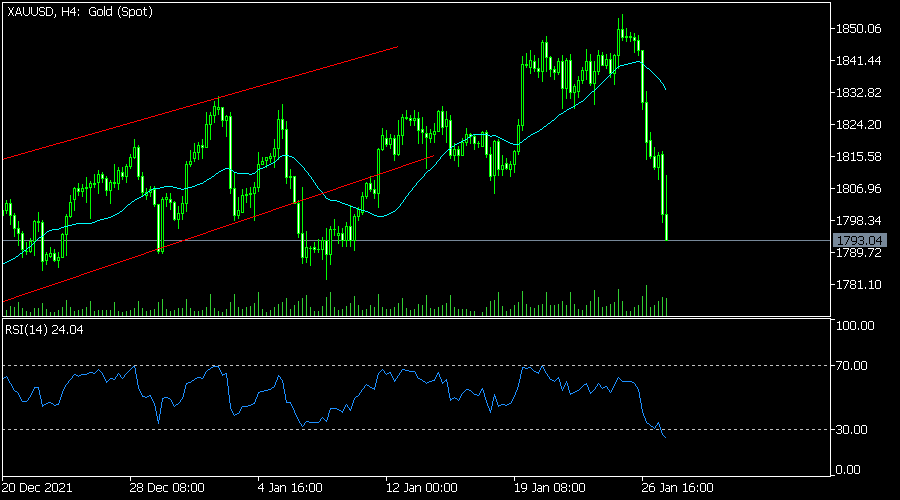Click the RSI(14) 24.04 indicator label

pyautogui.click(x=44, y=330)
